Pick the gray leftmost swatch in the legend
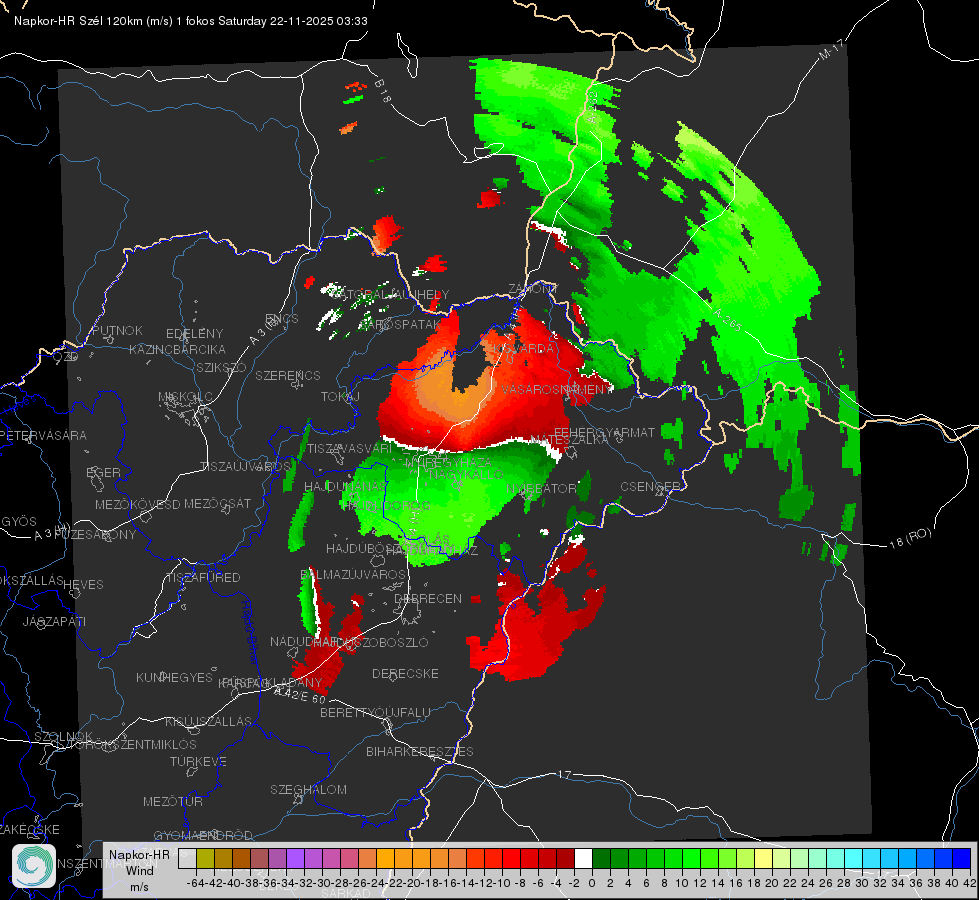Viewport: 979px width, 900px height. [x=187, y=859]
